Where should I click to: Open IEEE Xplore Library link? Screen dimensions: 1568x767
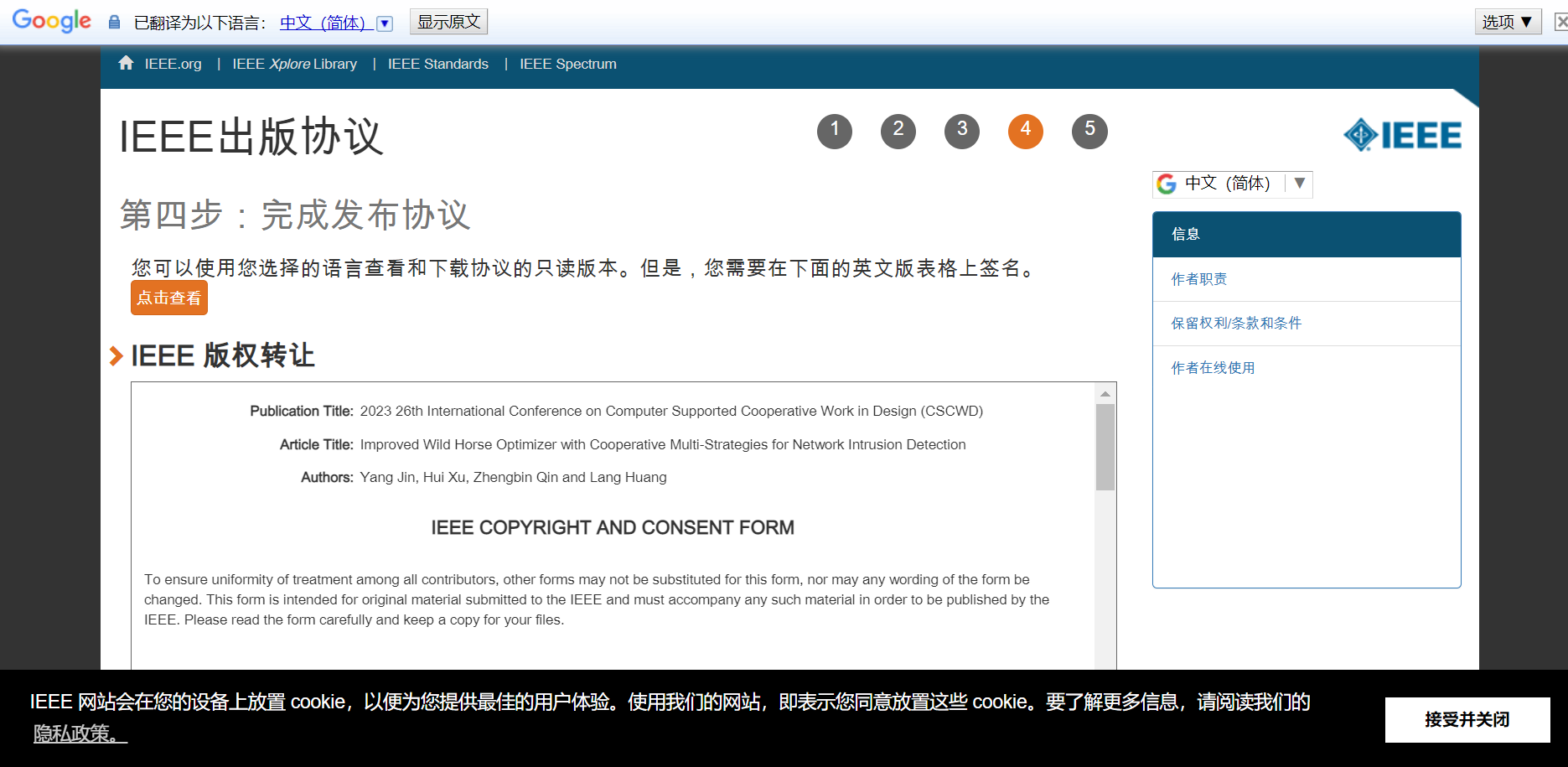click(x=294, y=64)
